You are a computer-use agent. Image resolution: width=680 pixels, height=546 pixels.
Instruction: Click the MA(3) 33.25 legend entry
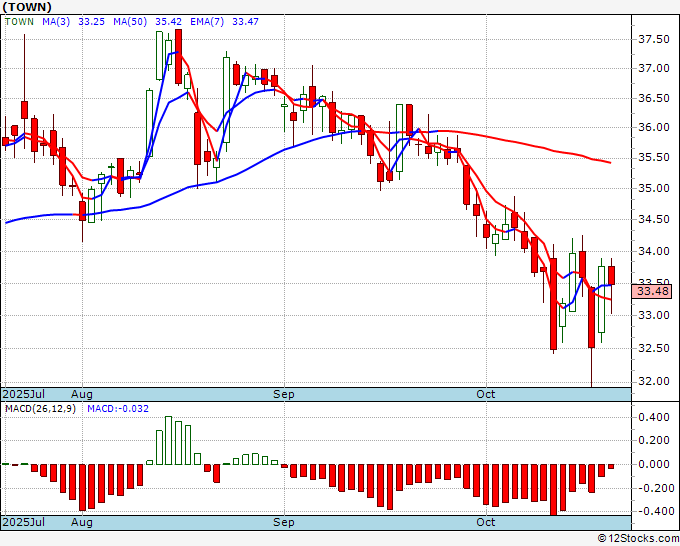(73, 22)
